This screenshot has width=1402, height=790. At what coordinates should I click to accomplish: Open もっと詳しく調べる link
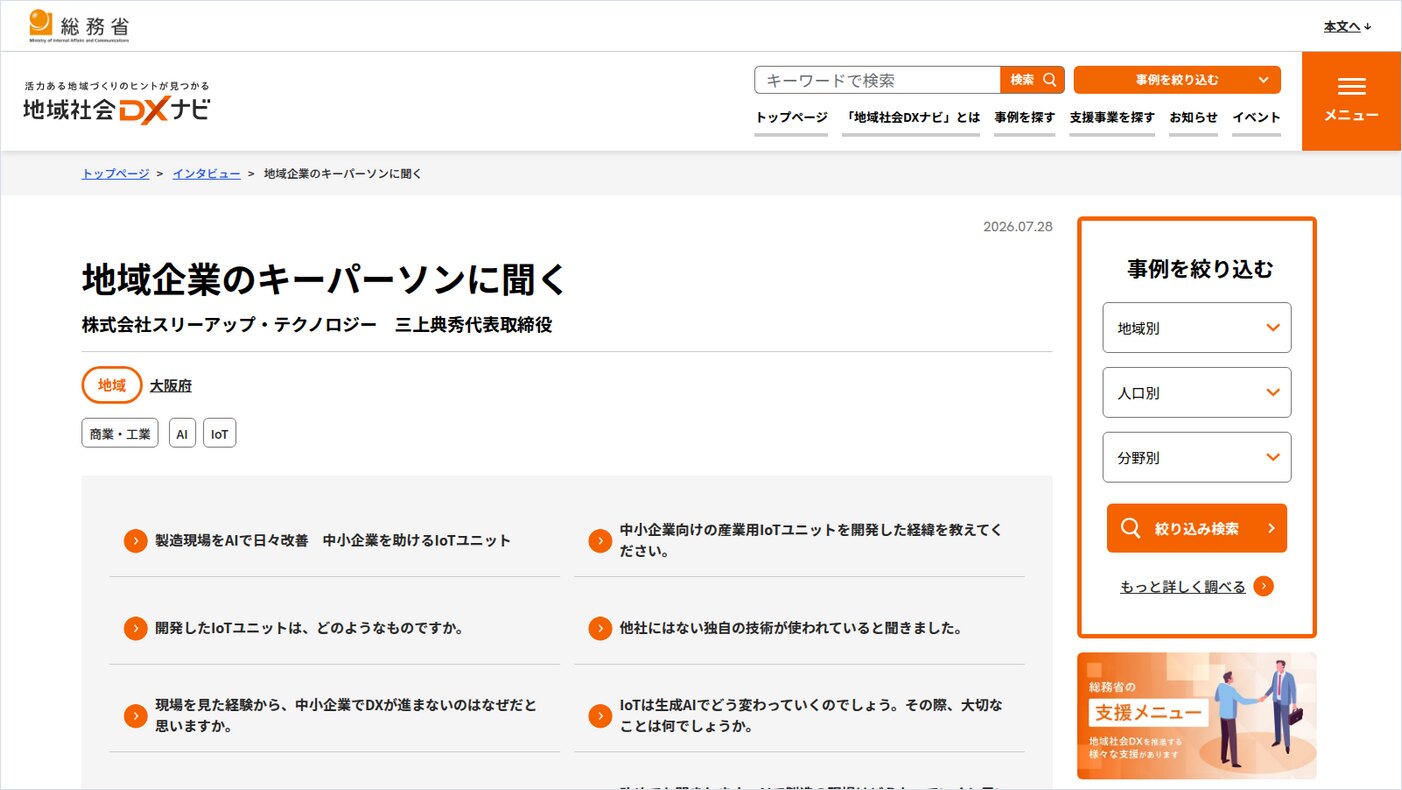[1183, 587]
